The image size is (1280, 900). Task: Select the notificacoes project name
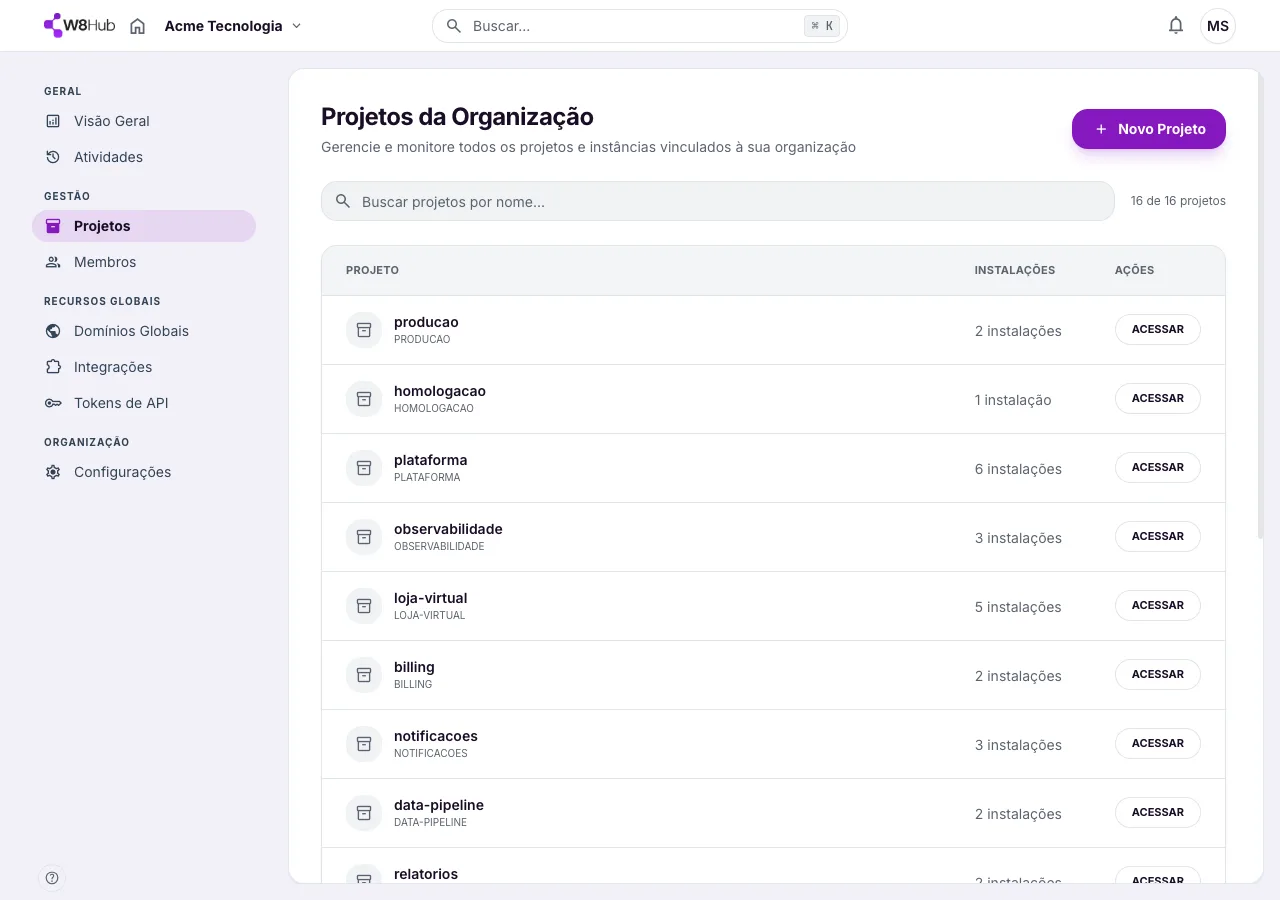pos(436,736)
